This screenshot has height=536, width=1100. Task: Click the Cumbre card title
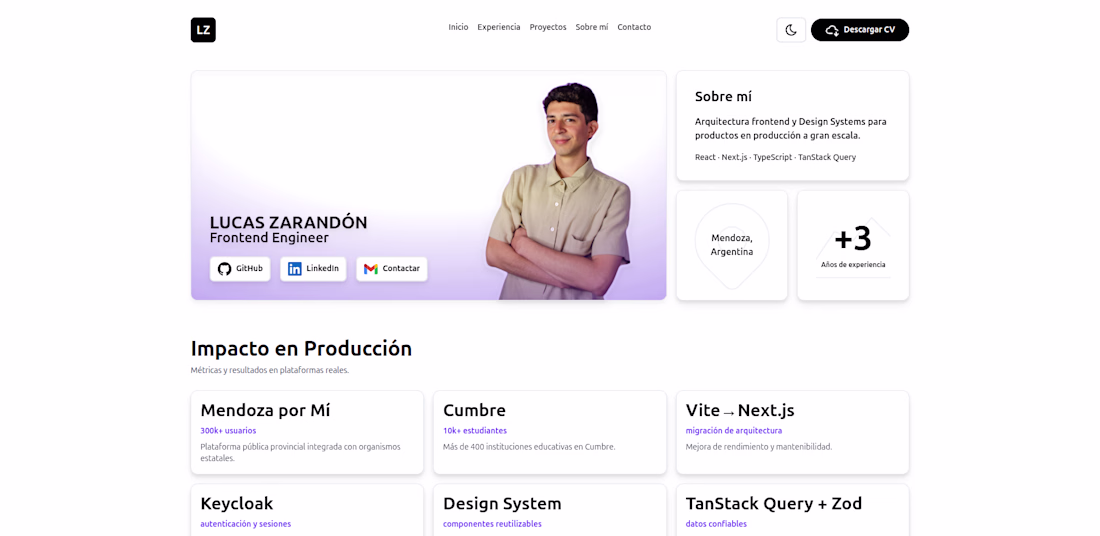click(x=474, y=410)
